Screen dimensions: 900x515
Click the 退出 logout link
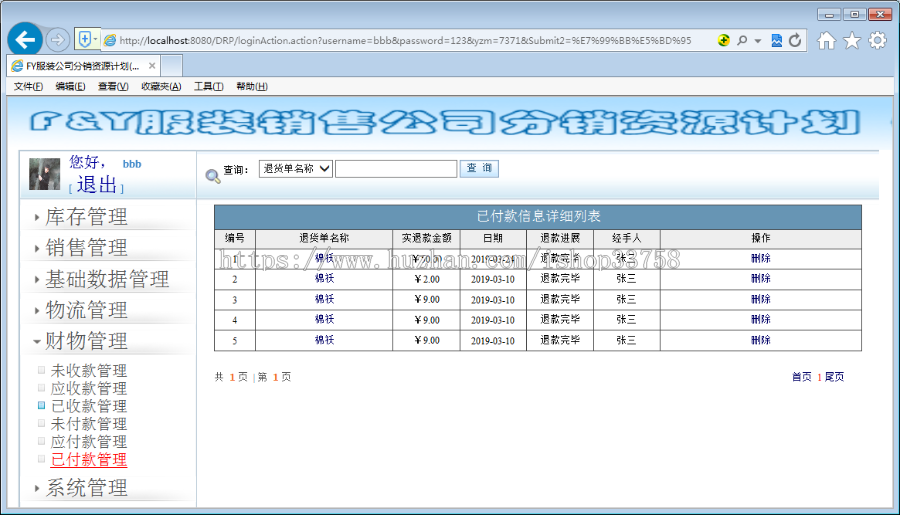click(96, 185)
